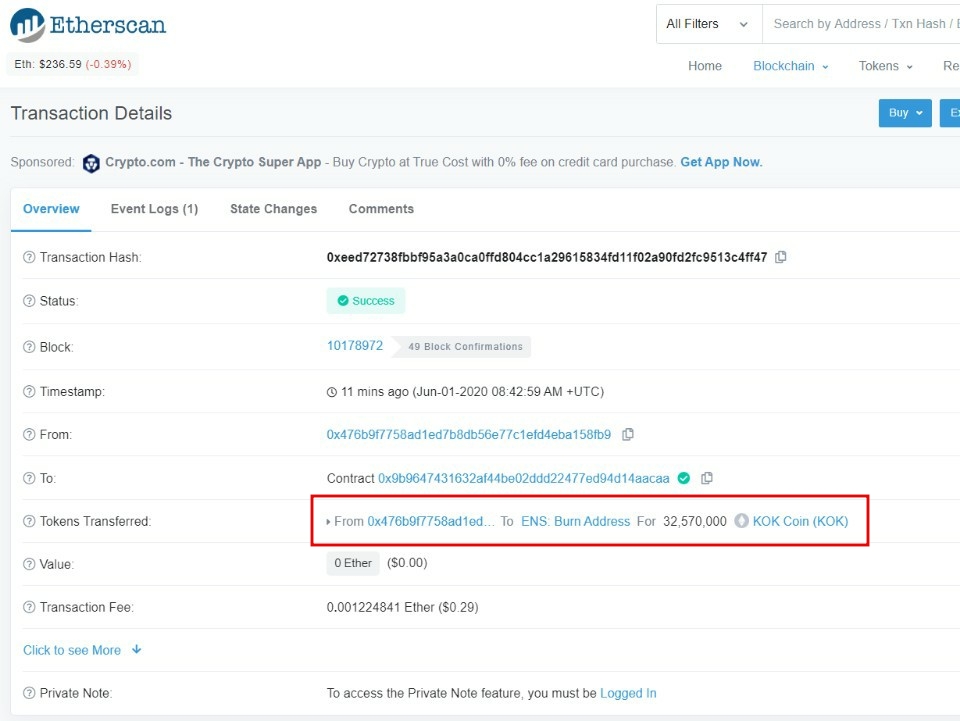Click the search by address input field
Image resolution: width=960 pixels, height=721 pixels.
coord(861,24)
